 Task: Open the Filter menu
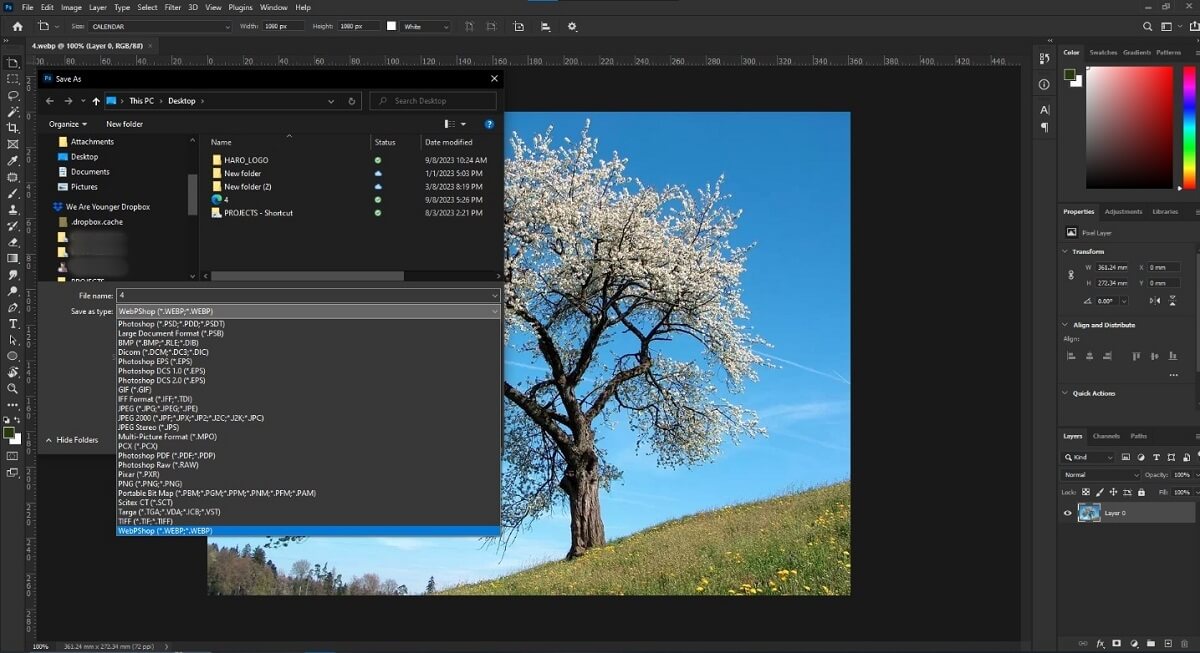(173, 7)
